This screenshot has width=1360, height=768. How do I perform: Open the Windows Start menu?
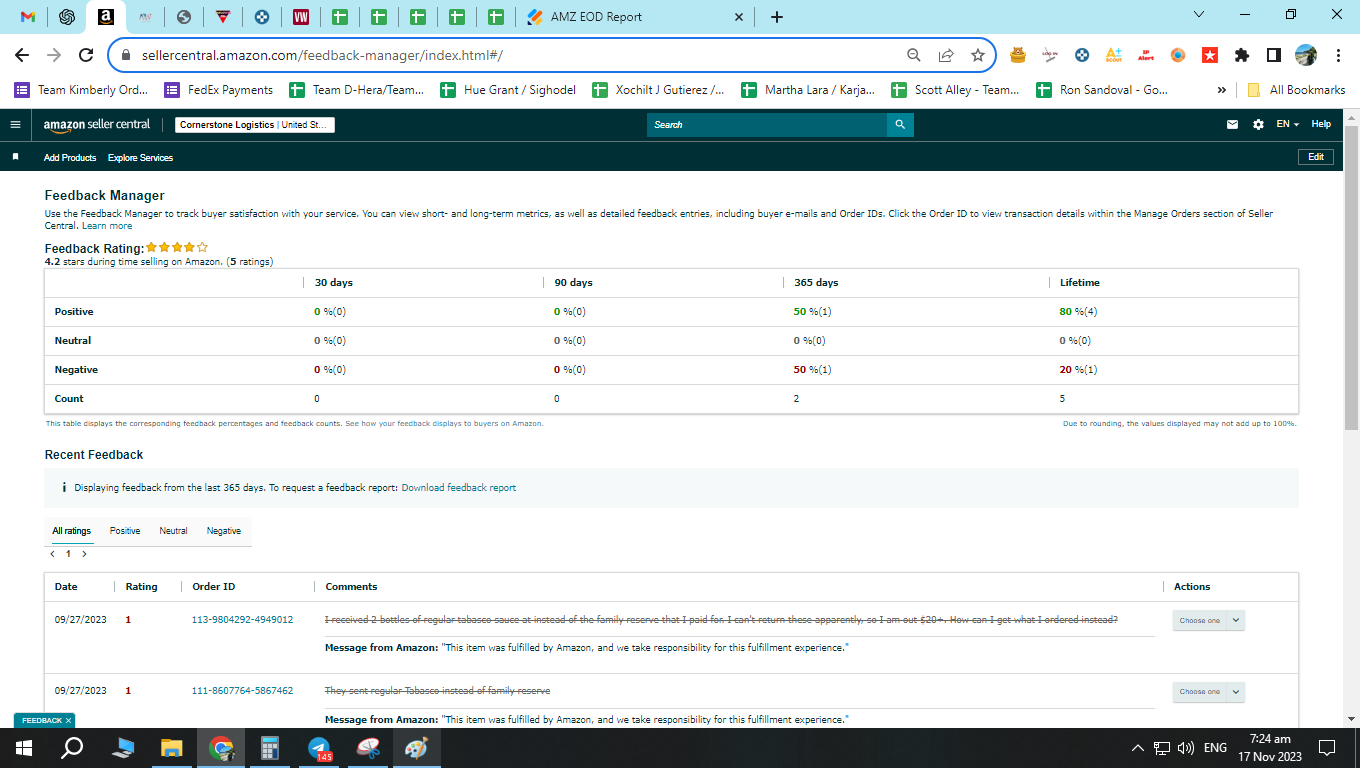24,748
